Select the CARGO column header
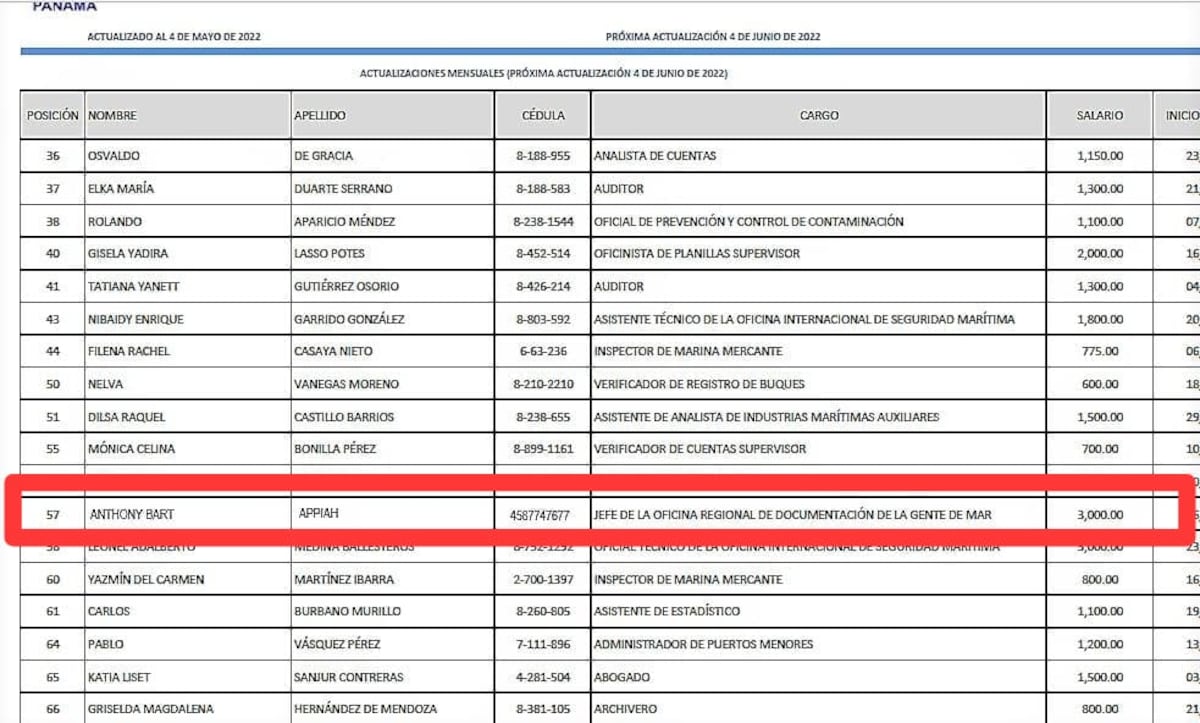 tap(818, 114)
